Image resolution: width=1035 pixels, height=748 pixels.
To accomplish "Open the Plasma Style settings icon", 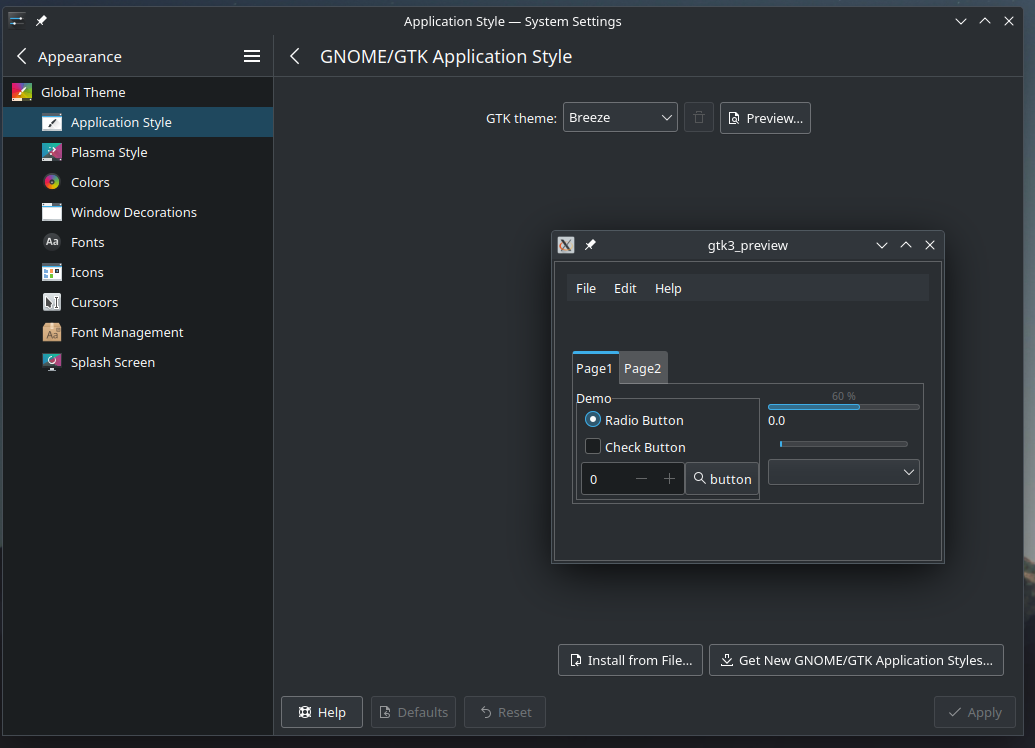I will pos(52,152).
